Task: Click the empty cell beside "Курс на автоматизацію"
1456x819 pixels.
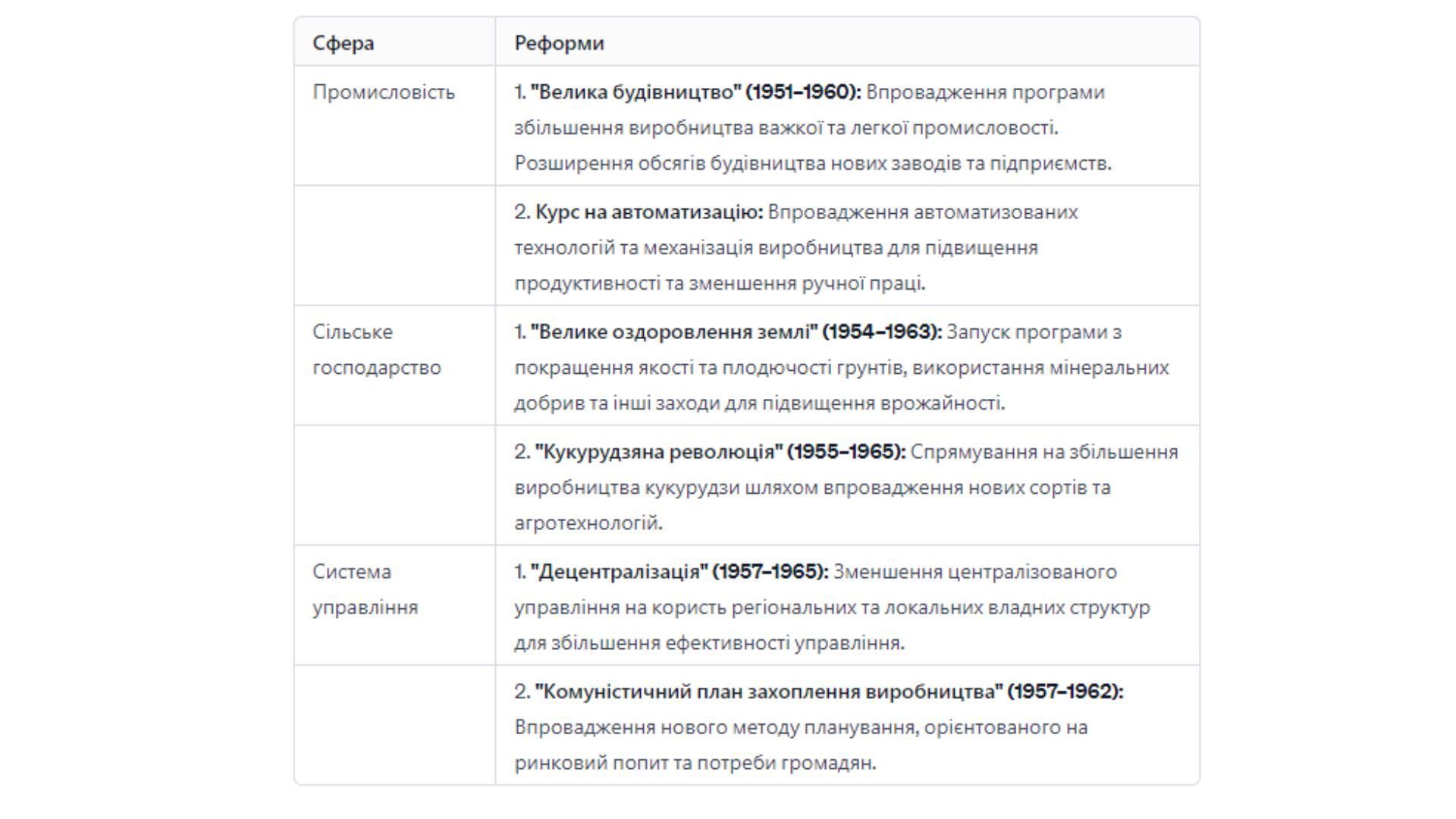Action: 395,246
